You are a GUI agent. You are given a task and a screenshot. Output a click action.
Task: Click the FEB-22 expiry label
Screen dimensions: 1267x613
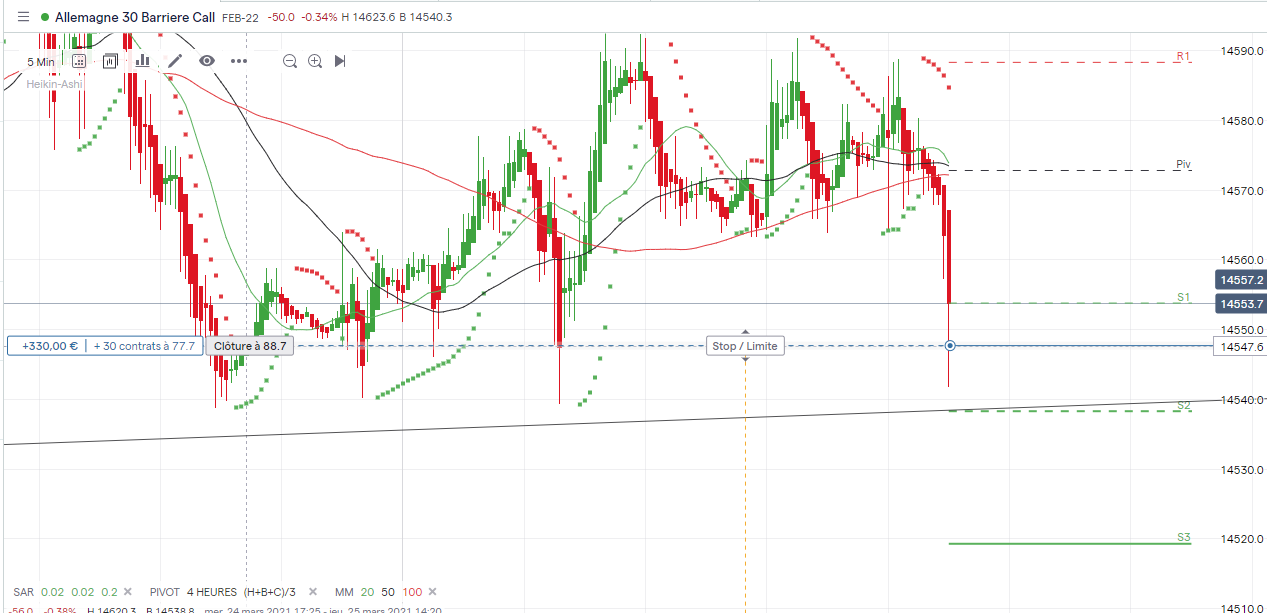(240, 17)
